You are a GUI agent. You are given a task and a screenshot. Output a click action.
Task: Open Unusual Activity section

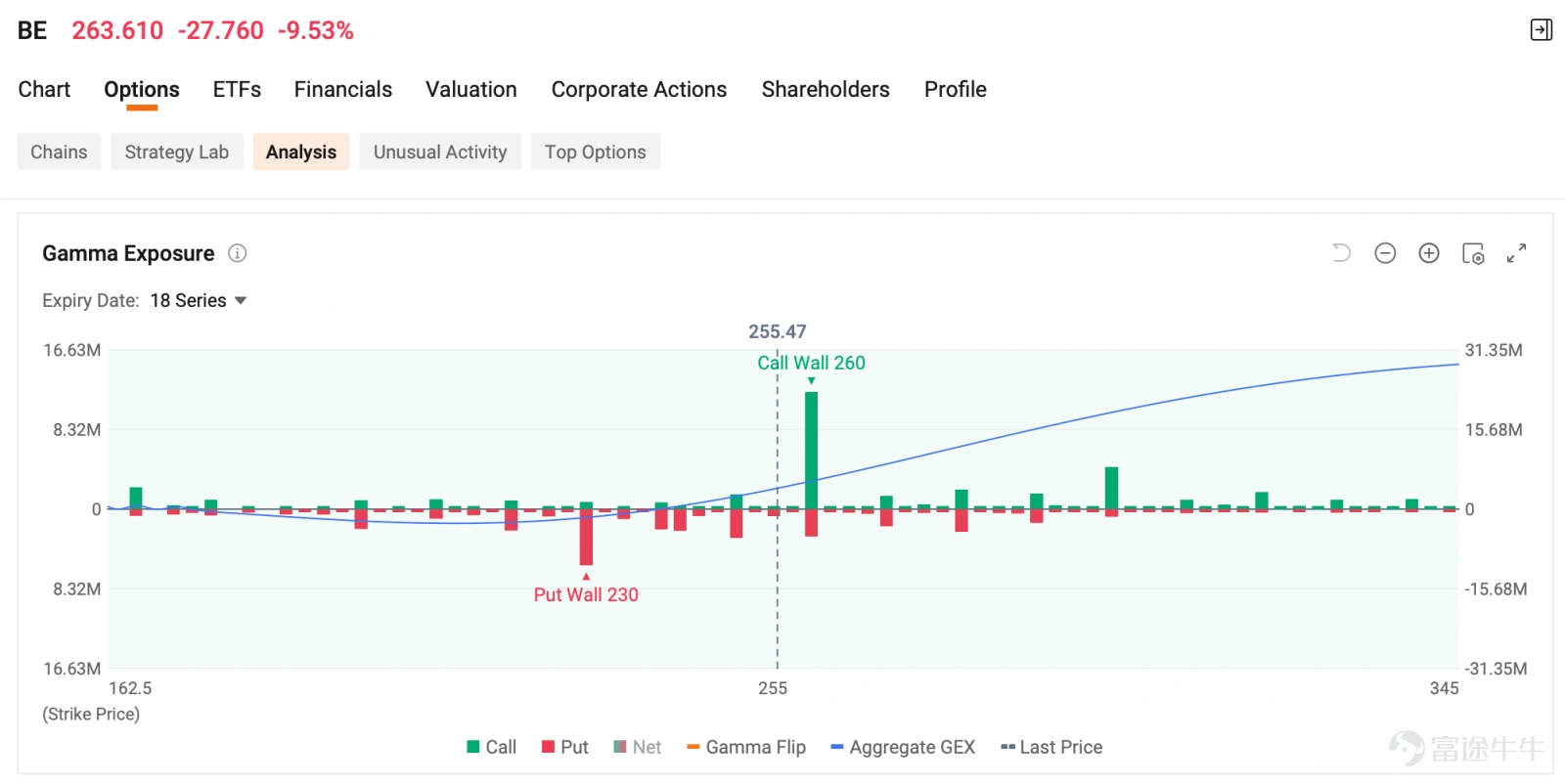click(440, 152)
